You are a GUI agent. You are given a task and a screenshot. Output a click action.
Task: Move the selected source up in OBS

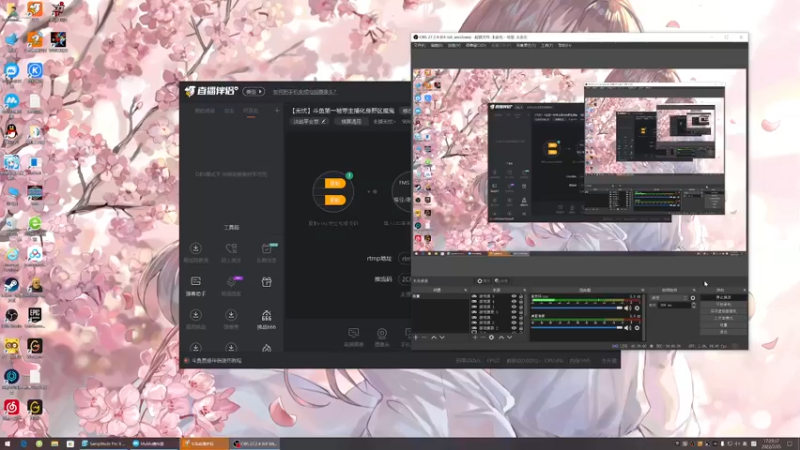click(501, 338)
